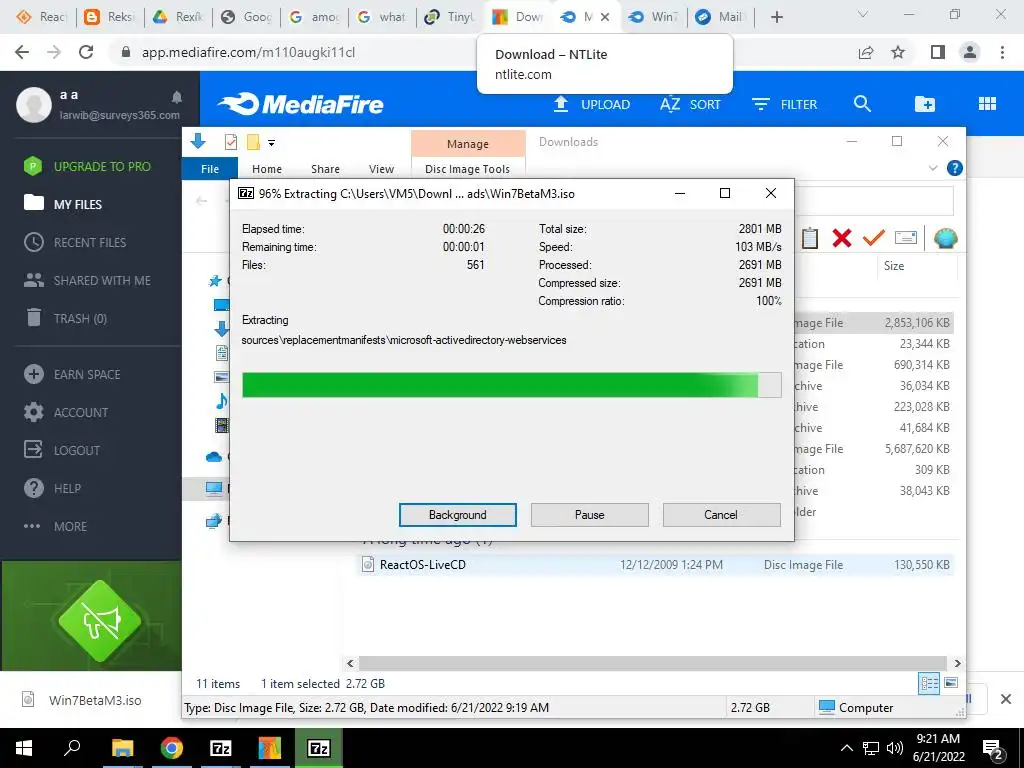The height and width of the screenshot is (768, 1024).
Task: Click the 2,853,106 KB size entry
Action: point(917,323)
